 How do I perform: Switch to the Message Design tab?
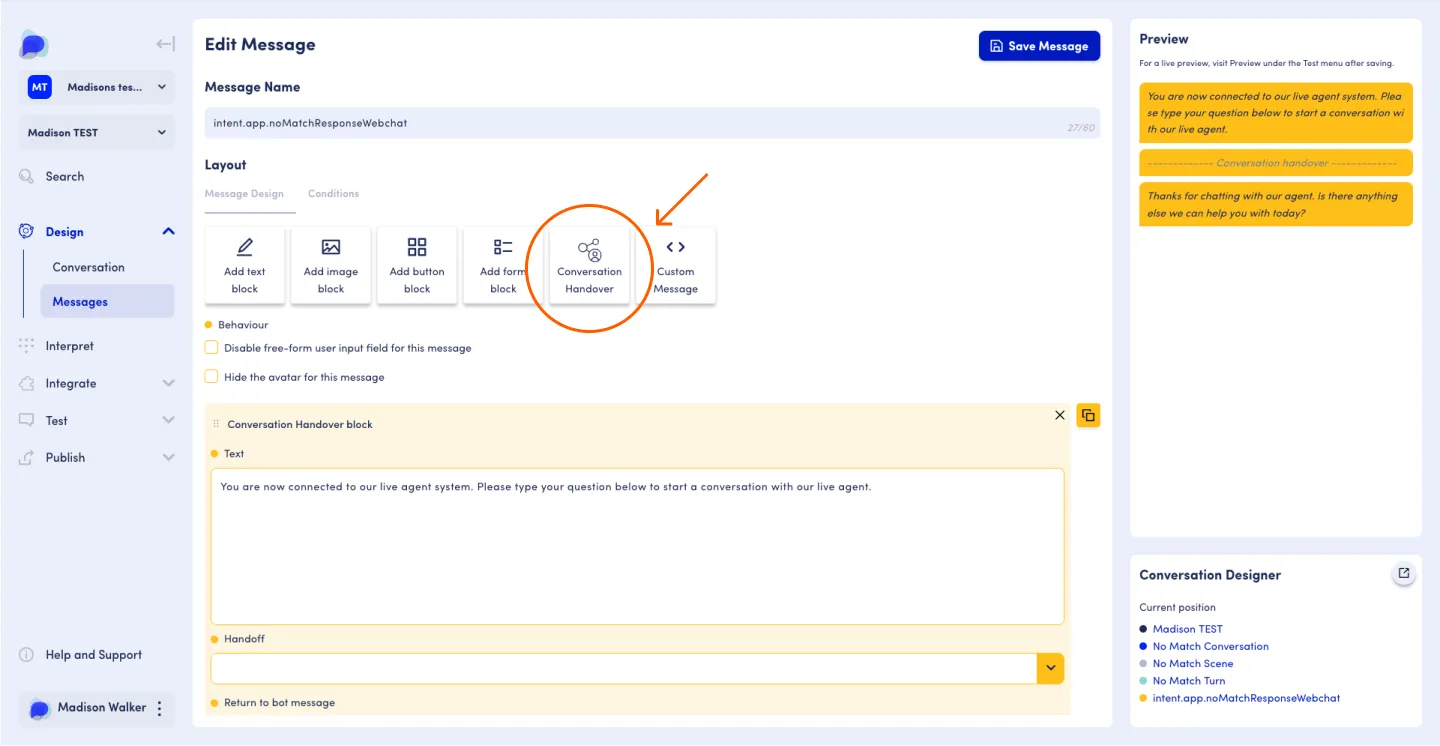coord(244,194)
